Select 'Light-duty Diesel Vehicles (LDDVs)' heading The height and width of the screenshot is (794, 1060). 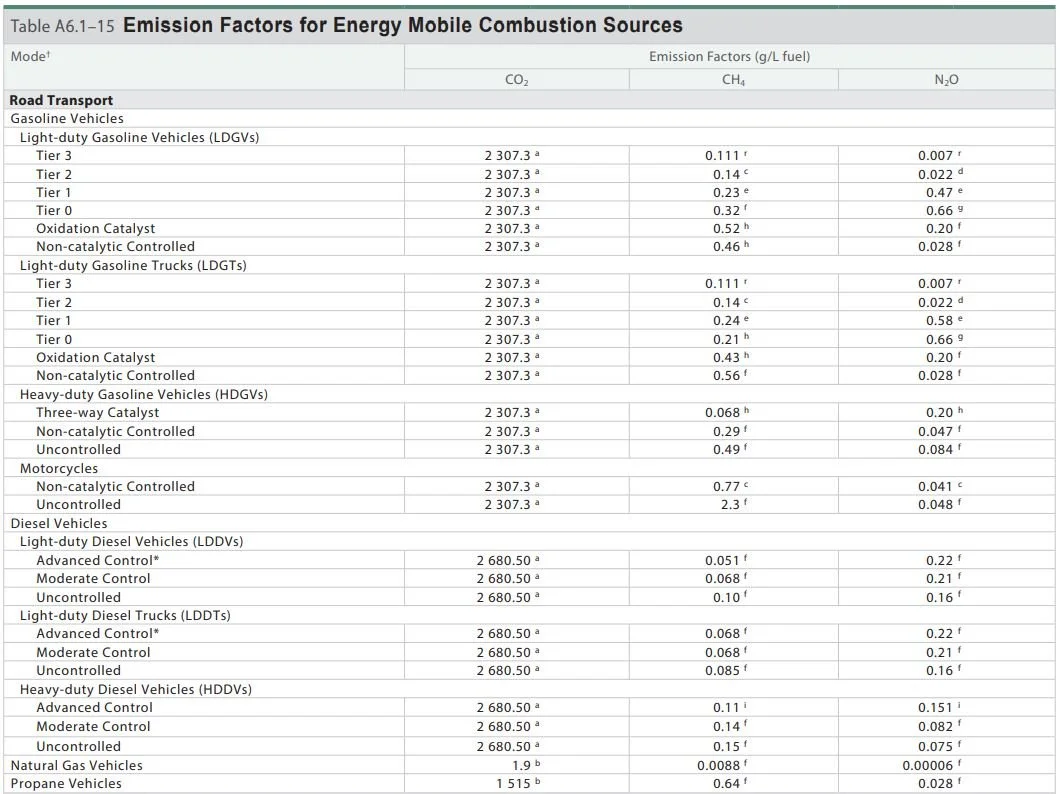131,542
